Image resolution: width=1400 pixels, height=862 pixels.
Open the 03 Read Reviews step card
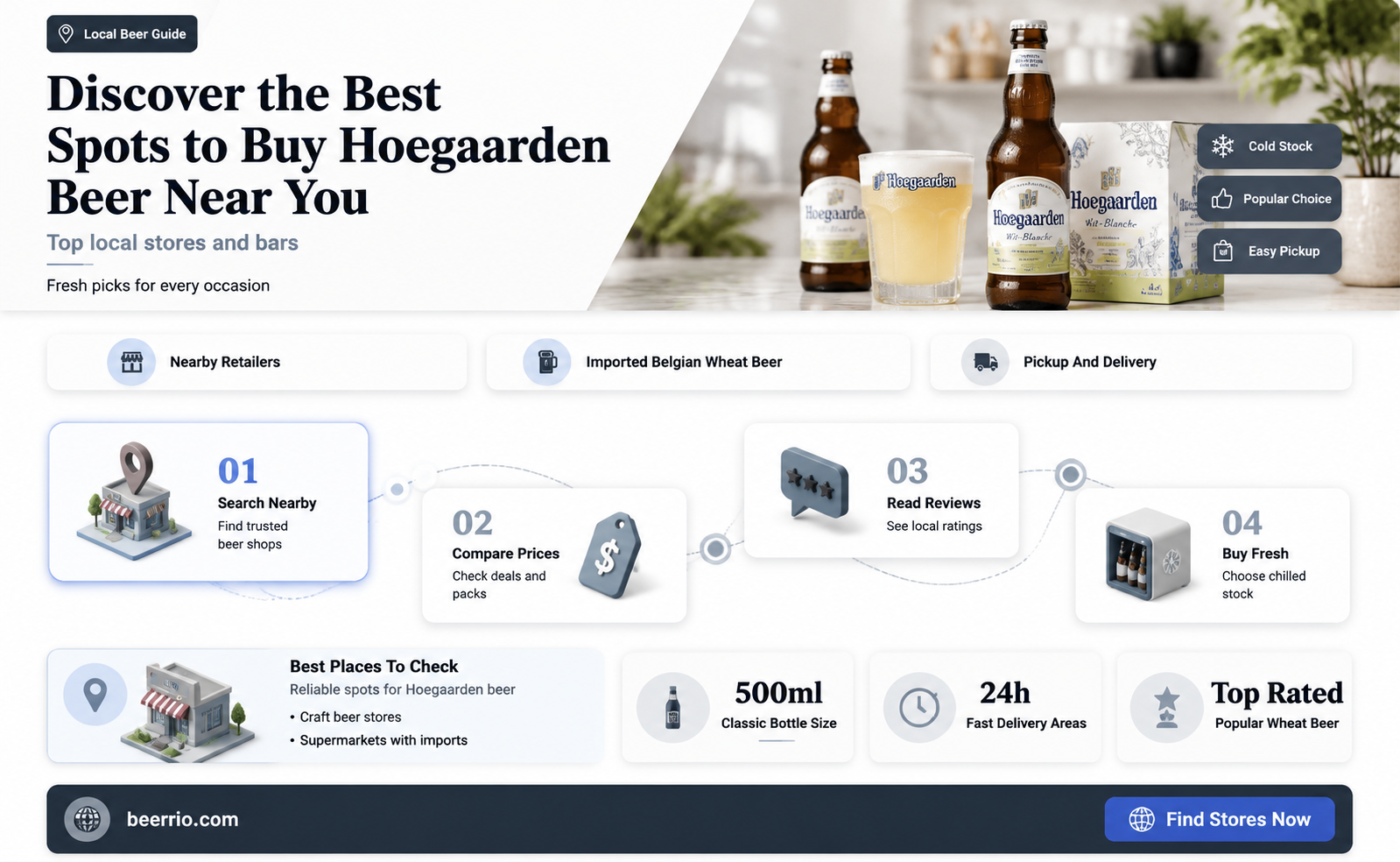[x=881, y=491]
